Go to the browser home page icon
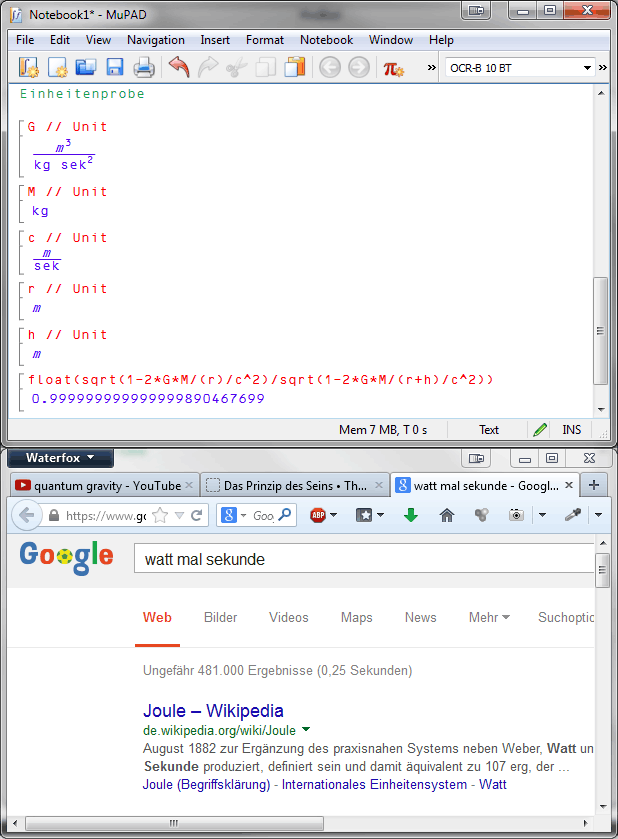Screen dimensions: 618x839 (446, 515)
